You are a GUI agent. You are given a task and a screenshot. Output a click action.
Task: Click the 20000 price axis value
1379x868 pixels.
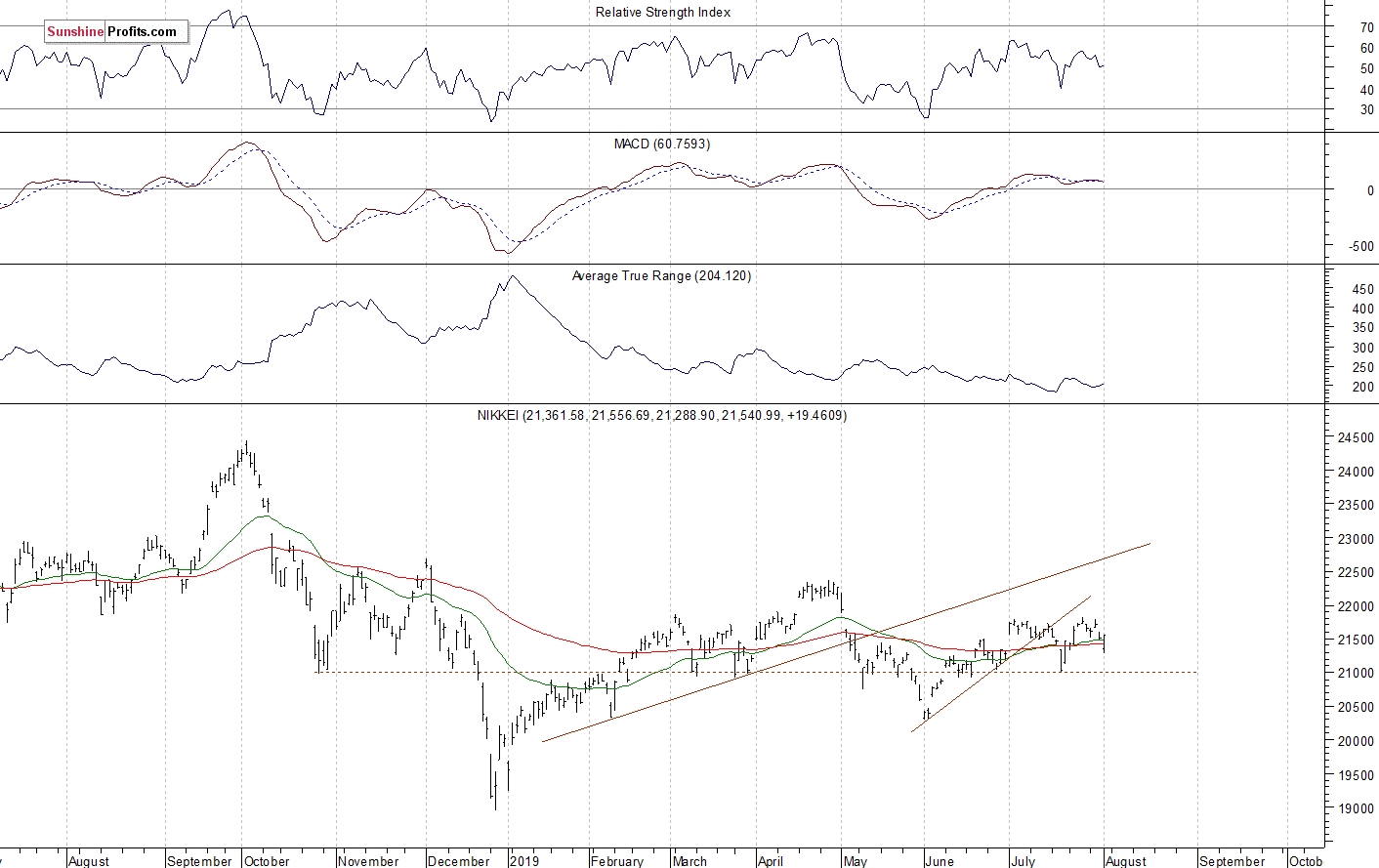click(x=1356, y=741)
